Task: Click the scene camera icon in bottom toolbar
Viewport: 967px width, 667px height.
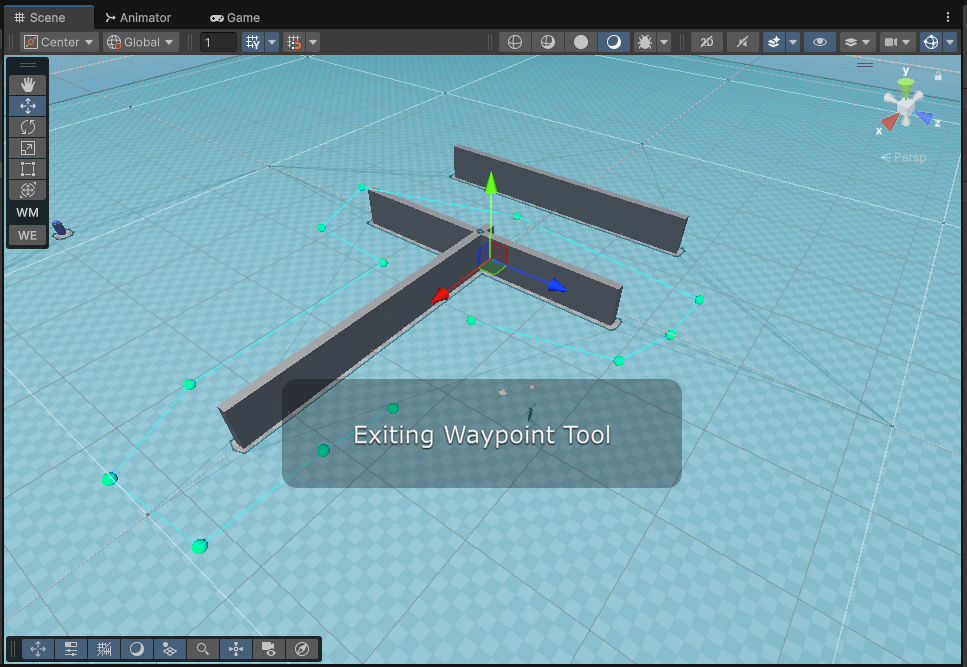Action: click(x=268, y=649)
